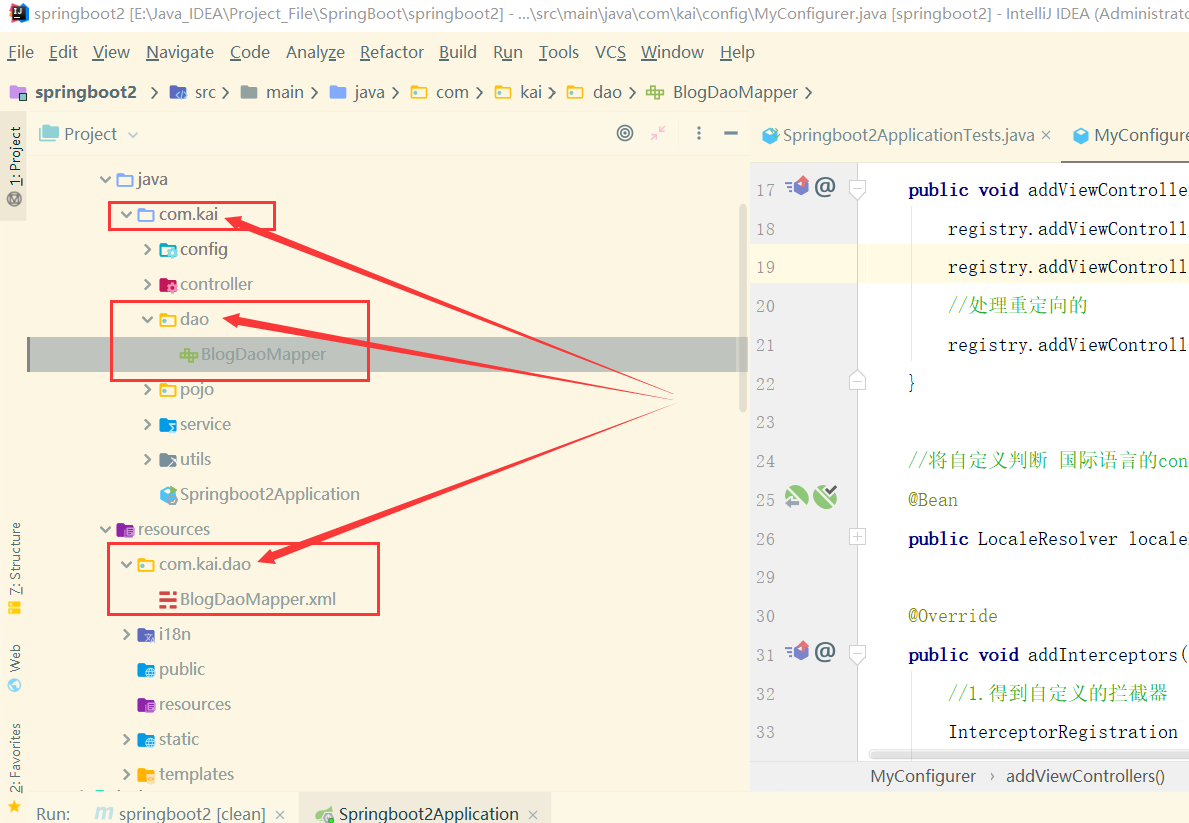This screenshot has height=823, width=1189.
Task: Click the @ annotation gutter icon on line 31
Action: click(x=825, y=651)
